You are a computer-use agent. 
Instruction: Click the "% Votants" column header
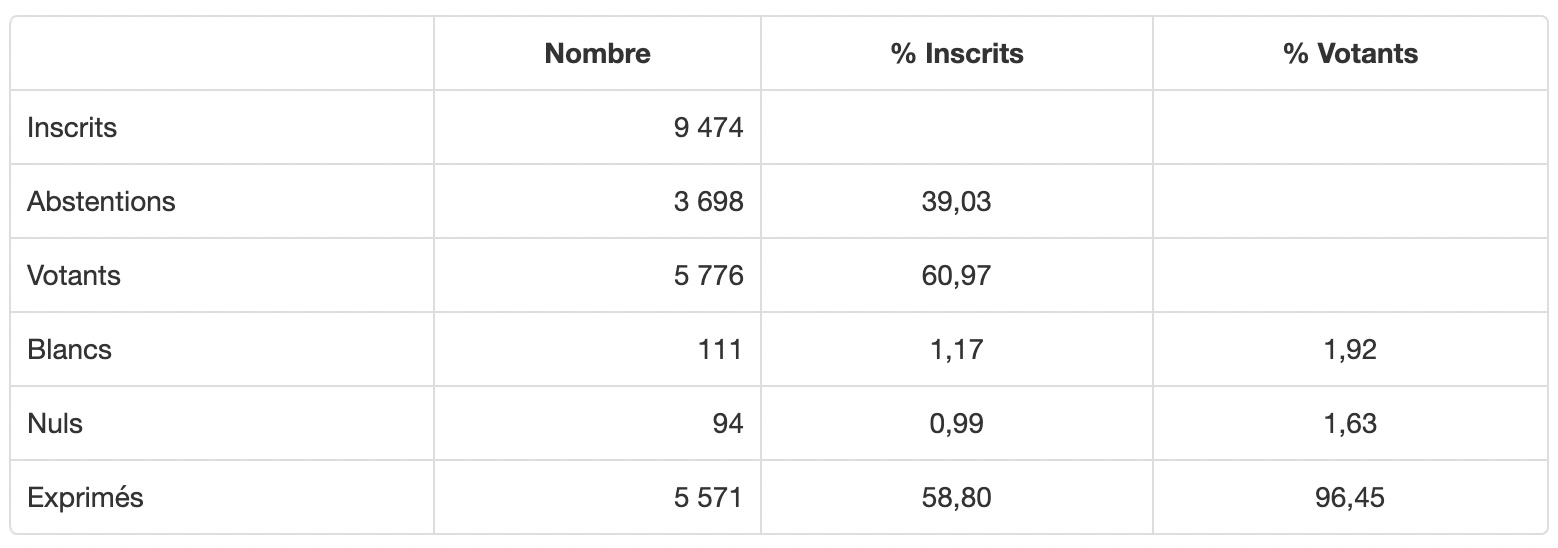[x=1350, y=53]
